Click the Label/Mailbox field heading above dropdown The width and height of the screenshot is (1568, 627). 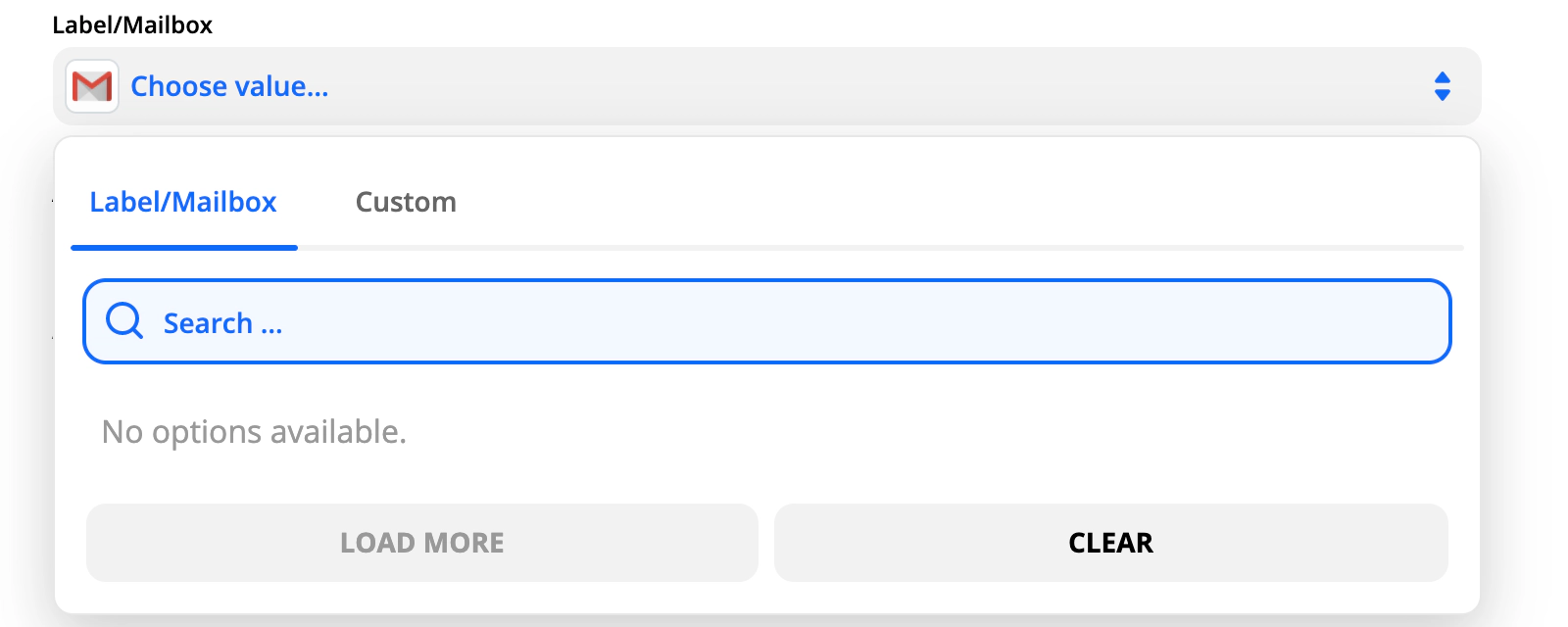pyautogui.click(x=132, y=24)
